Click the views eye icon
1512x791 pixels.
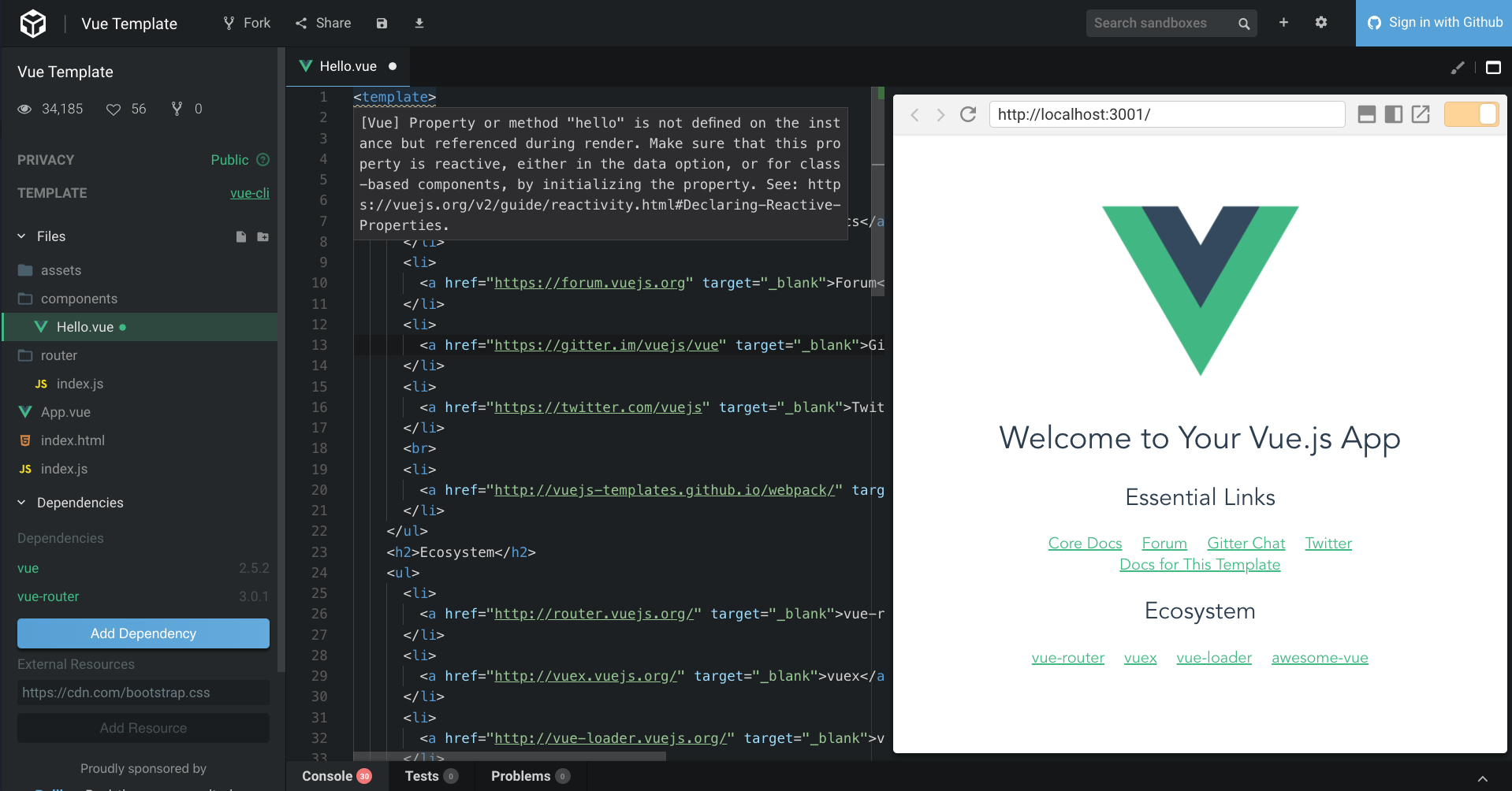coord(24,109)
